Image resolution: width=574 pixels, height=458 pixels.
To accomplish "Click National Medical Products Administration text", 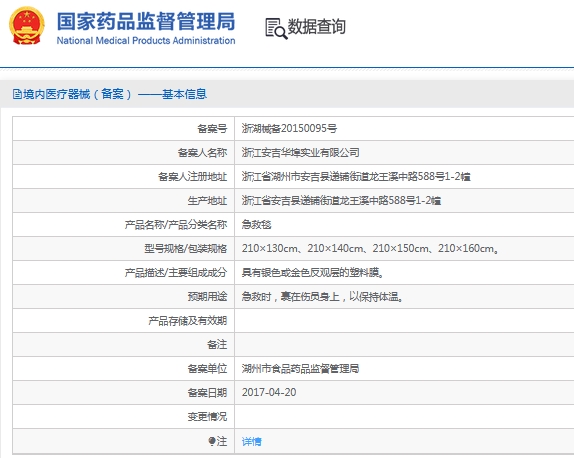I will 146,40.
